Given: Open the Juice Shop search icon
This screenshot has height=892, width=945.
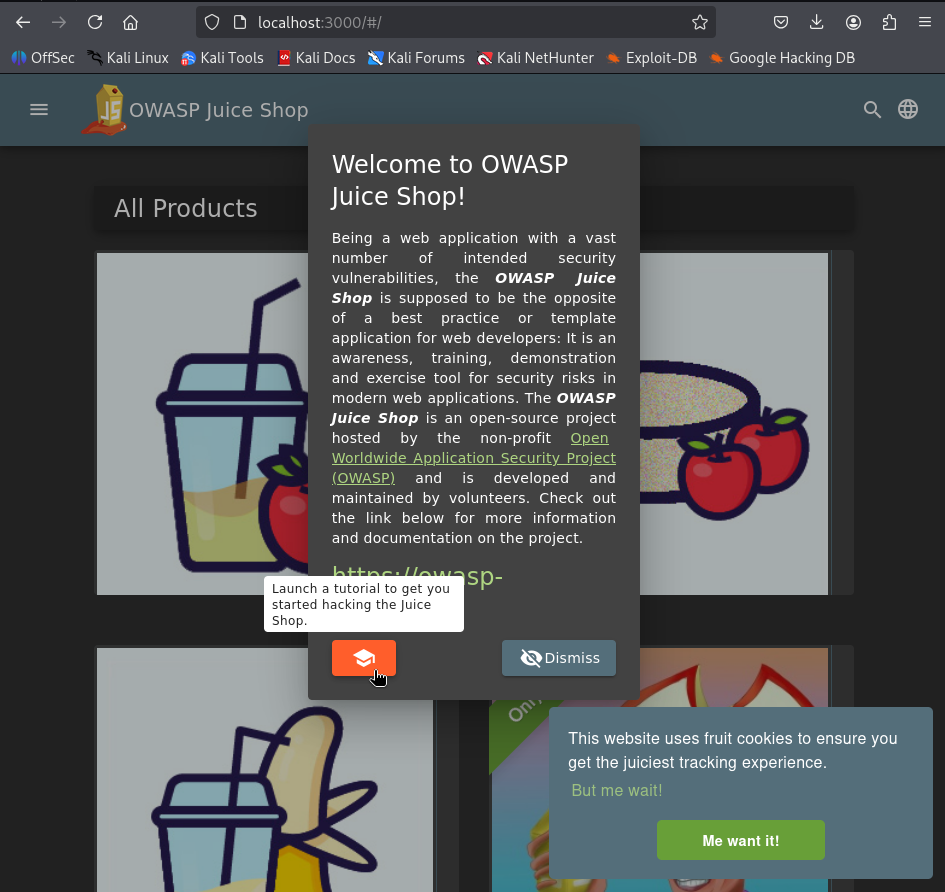Looking at the screenshot, I should point(872,110).
